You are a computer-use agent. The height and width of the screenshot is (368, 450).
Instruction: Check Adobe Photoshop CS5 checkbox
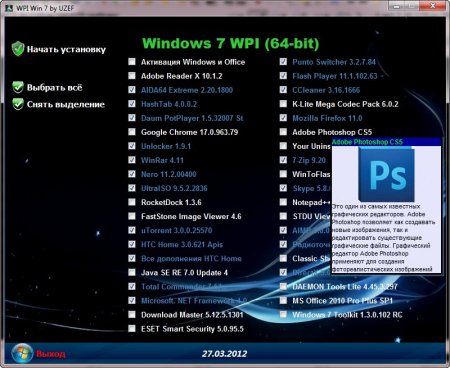click(283, 132)
